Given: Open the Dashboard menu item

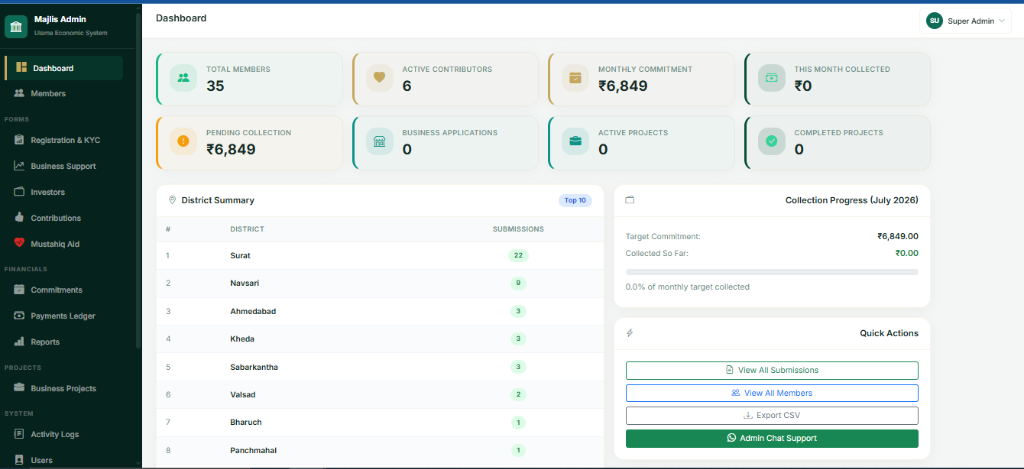Looking at the screenshot, I should pyautogui.click(x=63, y=68).
